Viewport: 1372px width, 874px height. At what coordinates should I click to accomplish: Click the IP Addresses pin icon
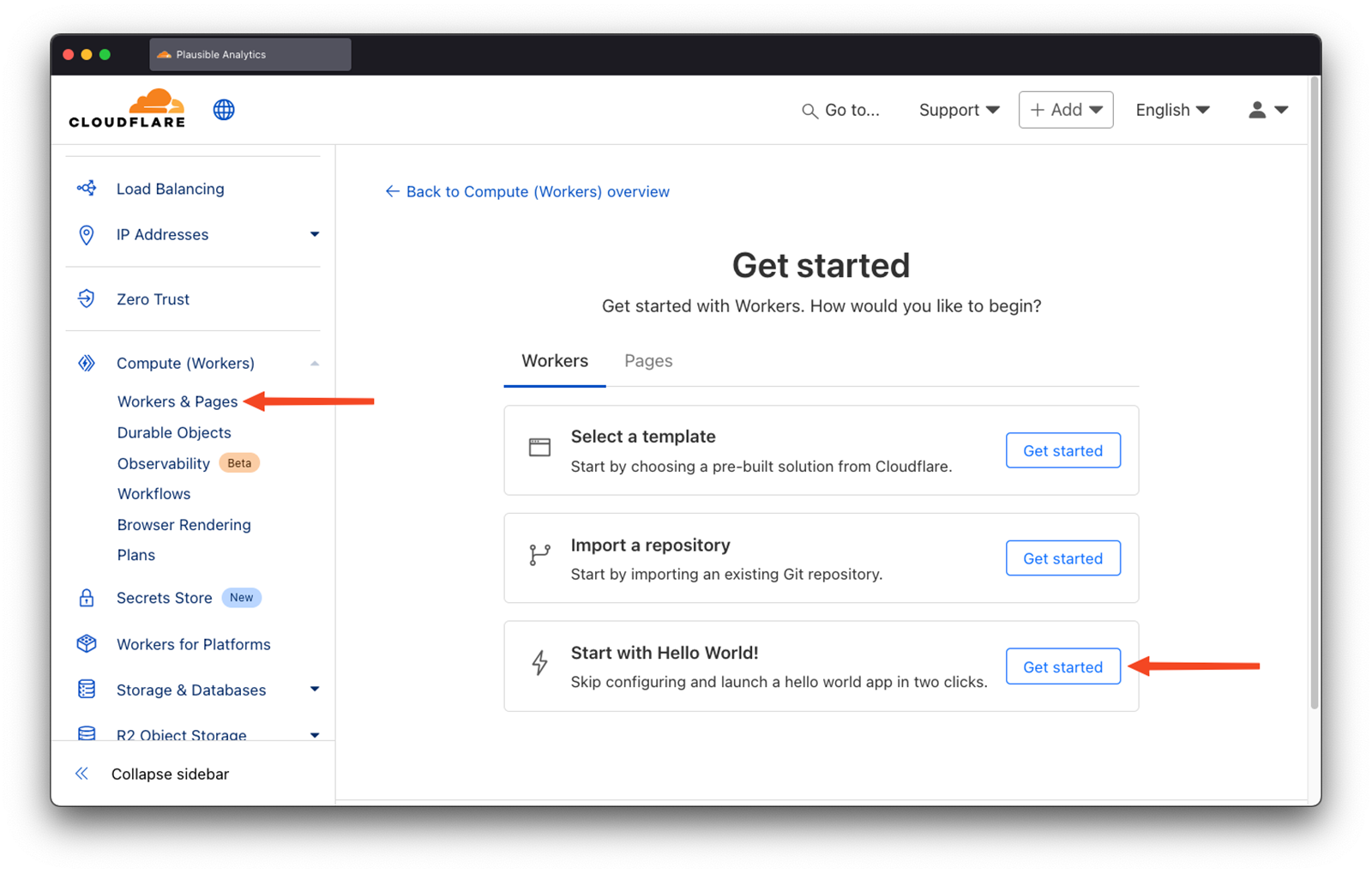point(87,234)
